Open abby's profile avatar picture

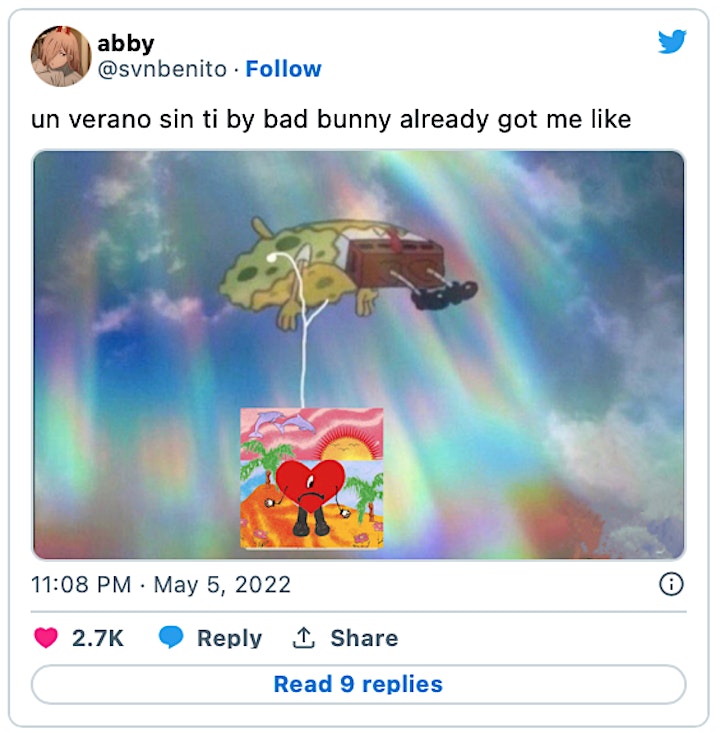(x=61, y=56)
